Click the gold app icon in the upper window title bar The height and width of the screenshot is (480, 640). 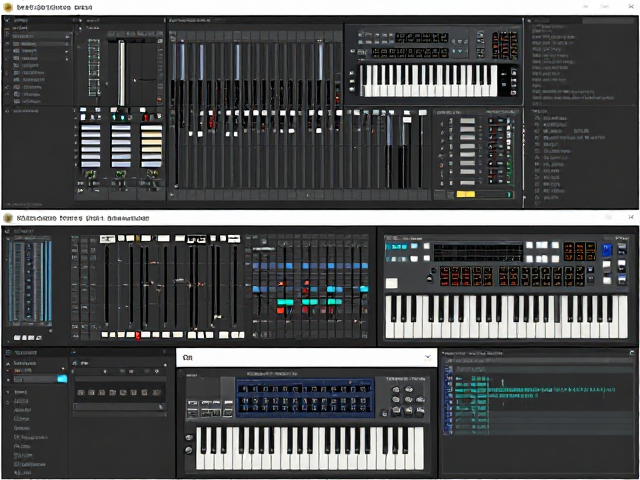[8, 7]
